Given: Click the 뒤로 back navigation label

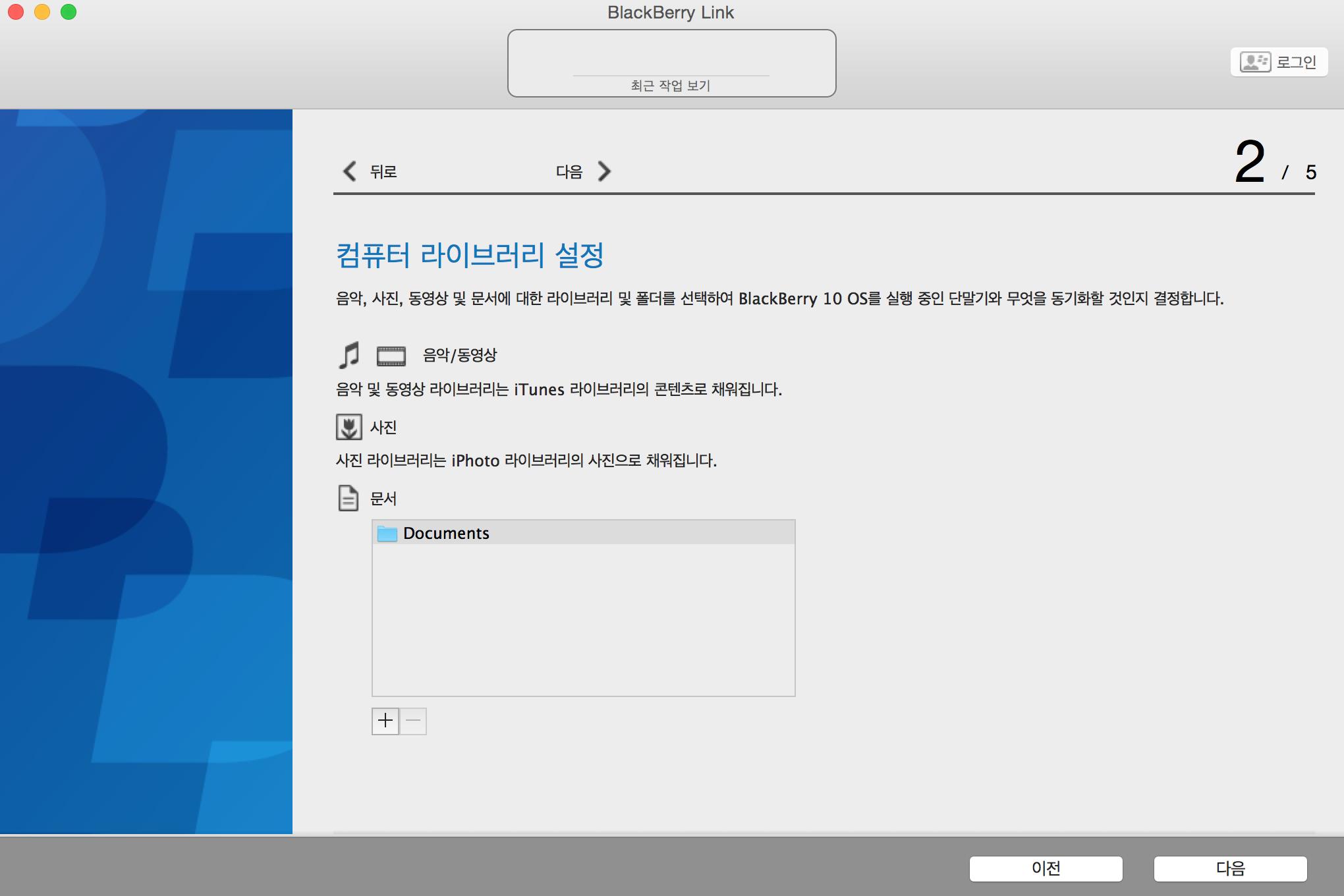Looking at the screenshot, I should coord(383,171).
